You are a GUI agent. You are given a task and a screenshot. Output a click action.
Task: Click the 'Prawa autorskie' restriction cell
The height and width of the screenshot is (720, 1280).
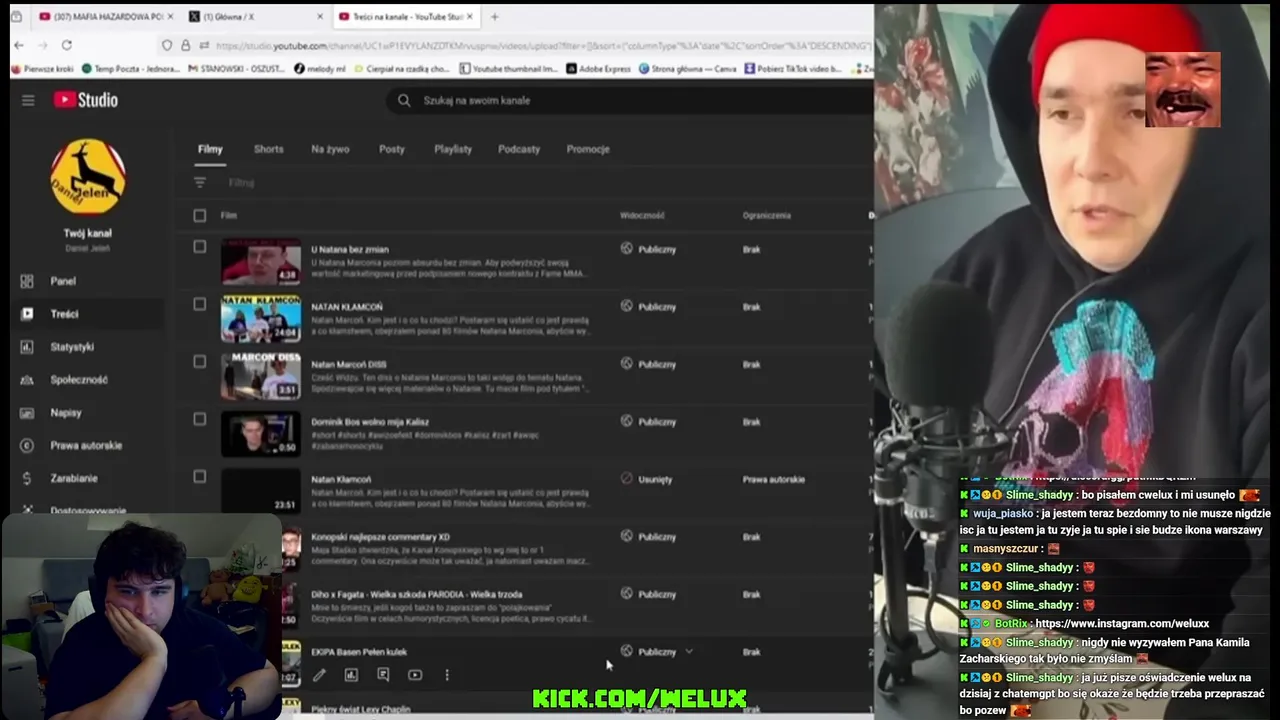(774, 479)
